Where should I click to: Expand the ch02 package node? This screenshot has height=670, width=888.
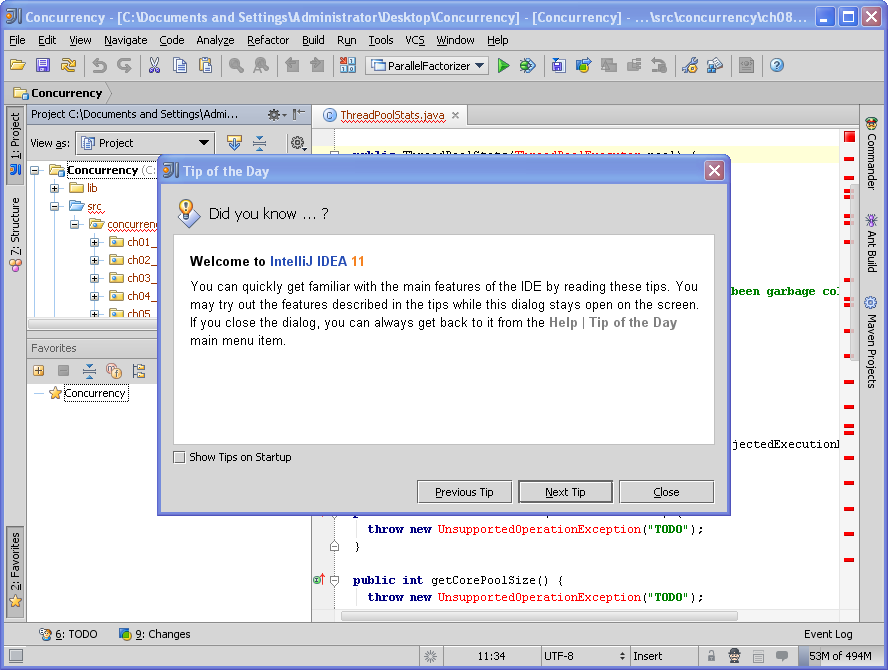[95, 261]
